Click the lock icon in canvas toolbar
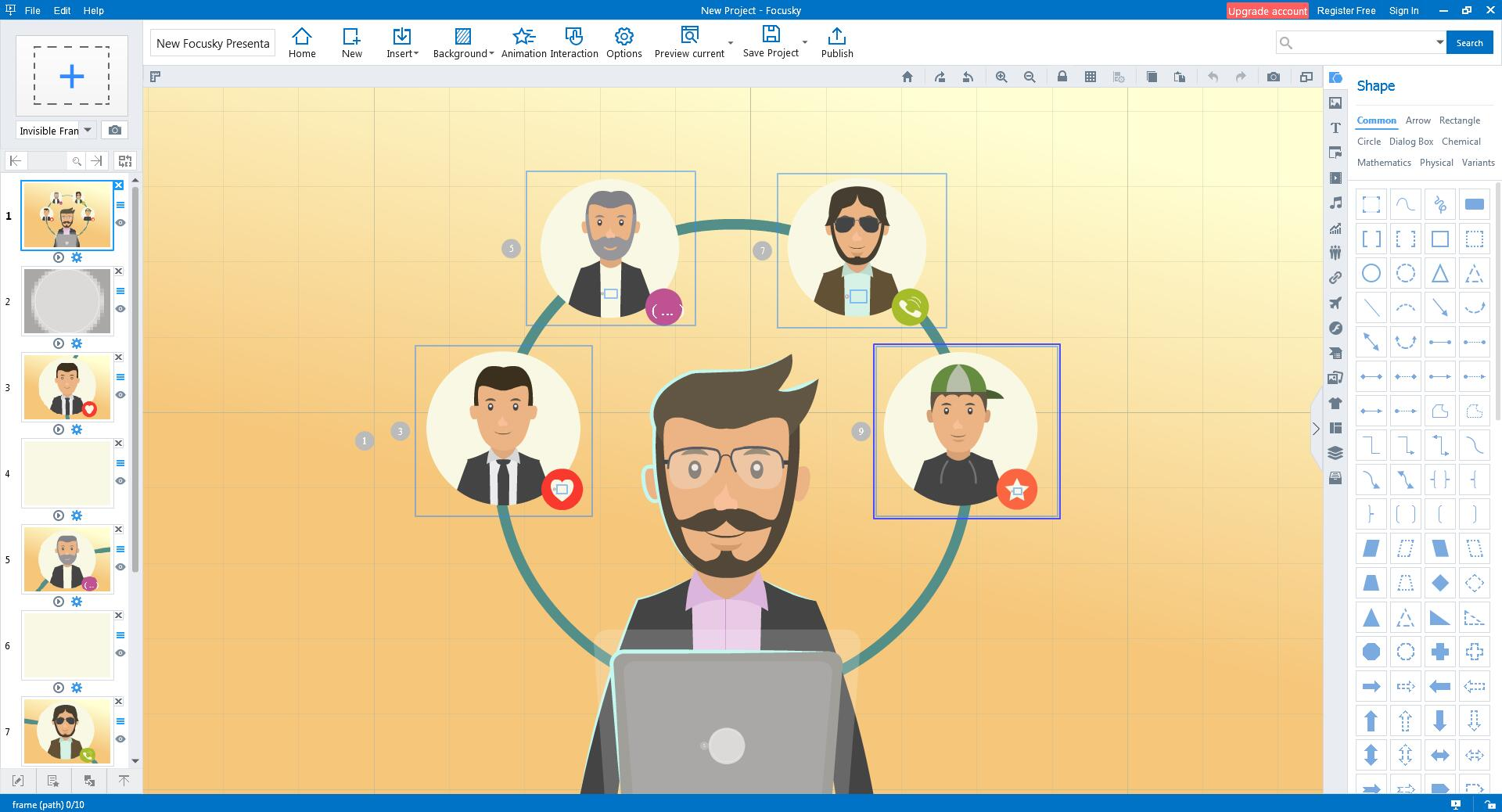This screenshot has width=1502, height=812. point(1062,77)
